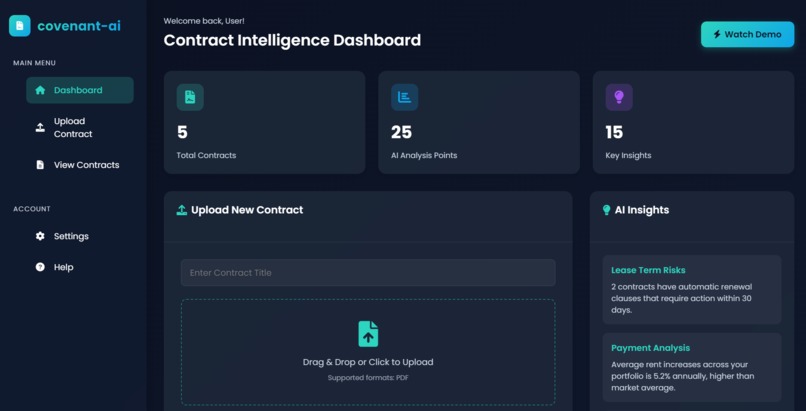Image resolution: width=806 pixels, height=411 pixels.
Task: Click the Dashboard home icon
Action: [40, 90]
